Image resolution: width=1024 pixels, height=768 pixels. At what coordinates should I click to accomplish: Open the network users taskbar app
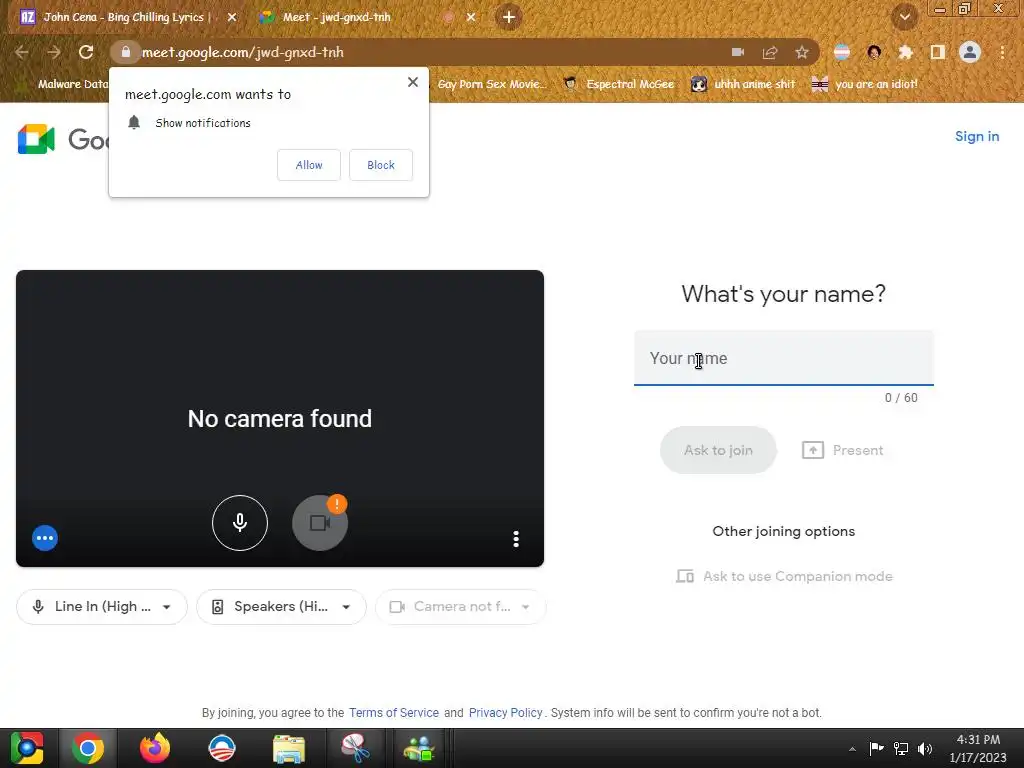tap(419, 748)
